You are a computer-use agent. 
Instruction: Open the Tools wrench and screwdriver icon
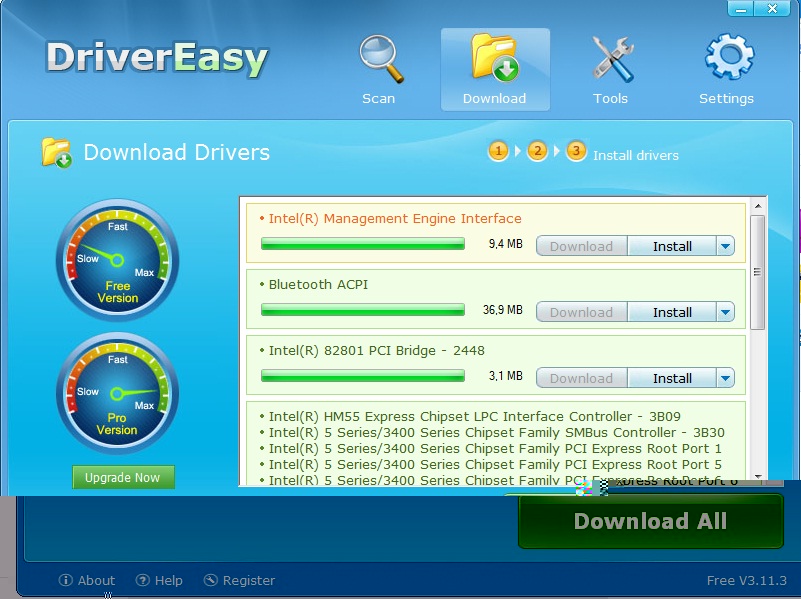point(612,59)
